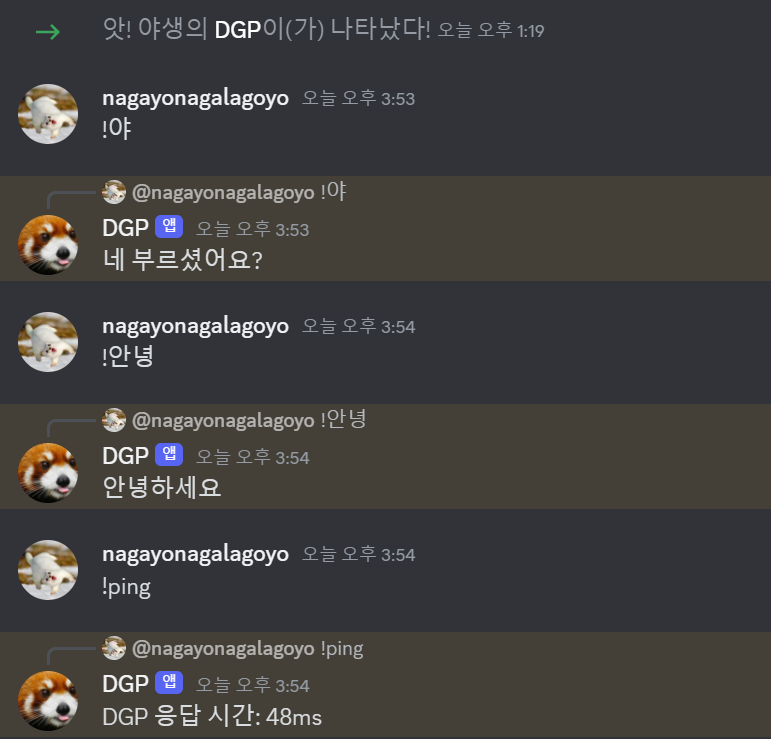
Task: Select the message text DGP 응답 시간: 48ms
Action: tap(212, 716)
